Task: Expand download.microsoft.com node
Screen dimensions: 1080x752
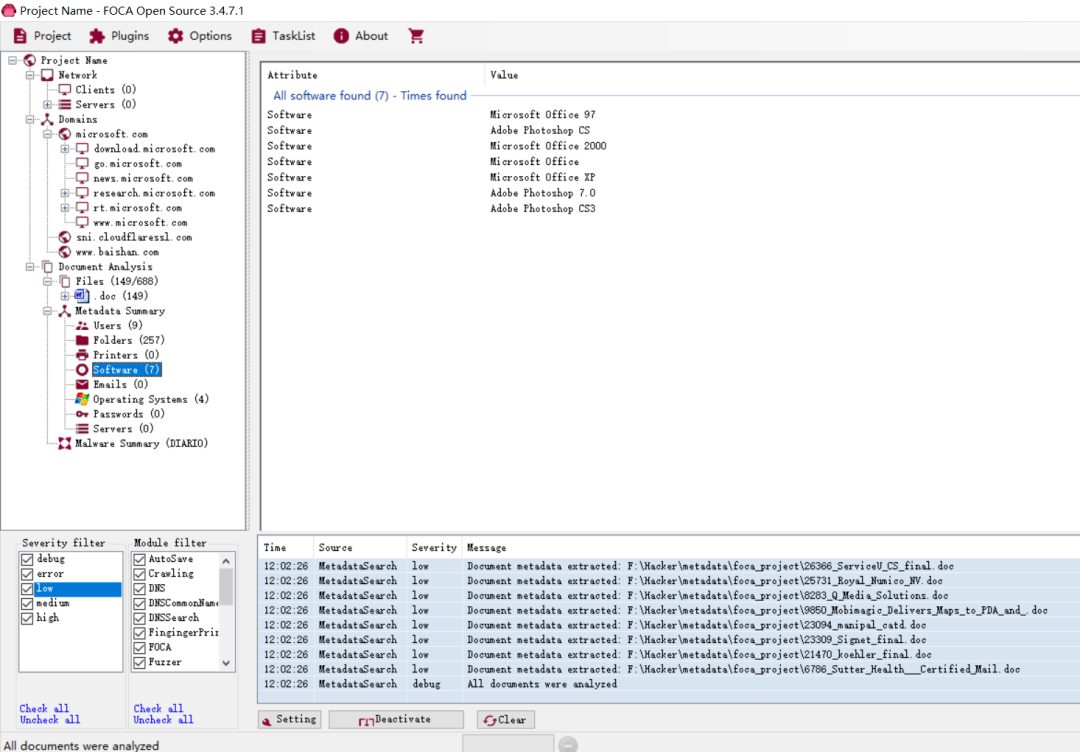Action: point(65,149)
